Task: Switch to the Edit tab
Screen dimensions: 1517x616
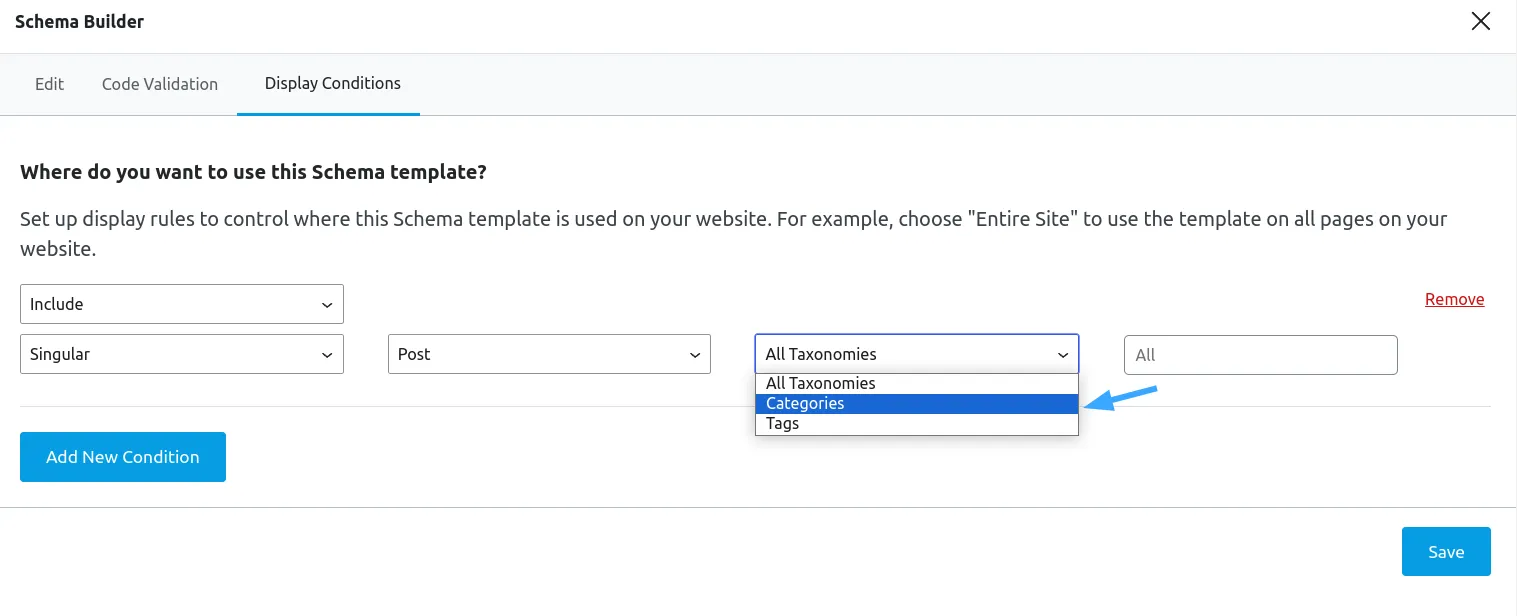Action: click(x=49, y=84)
